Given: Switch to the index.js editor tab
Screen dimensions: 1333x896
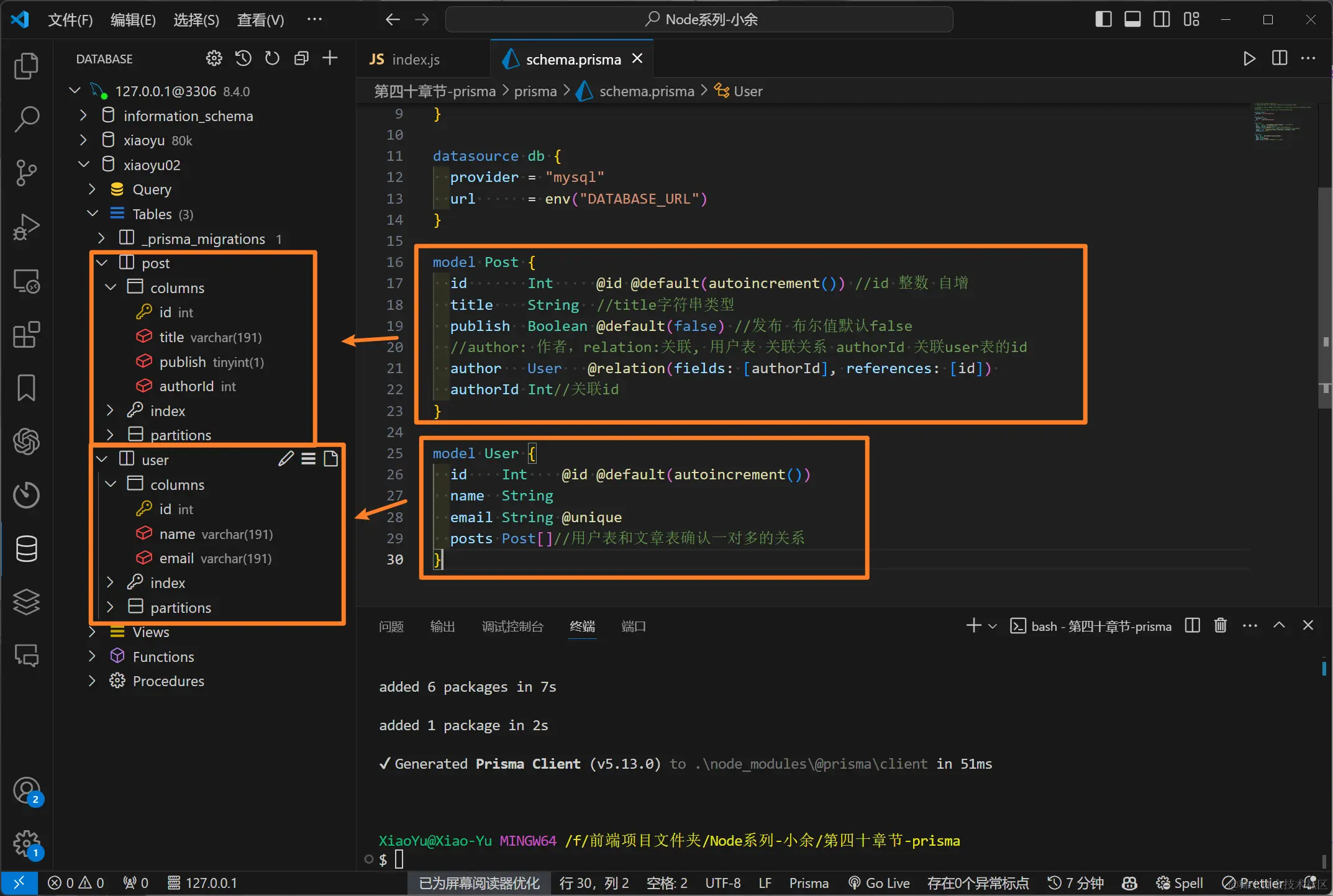Looking at the screenshot, I should 405,59.
